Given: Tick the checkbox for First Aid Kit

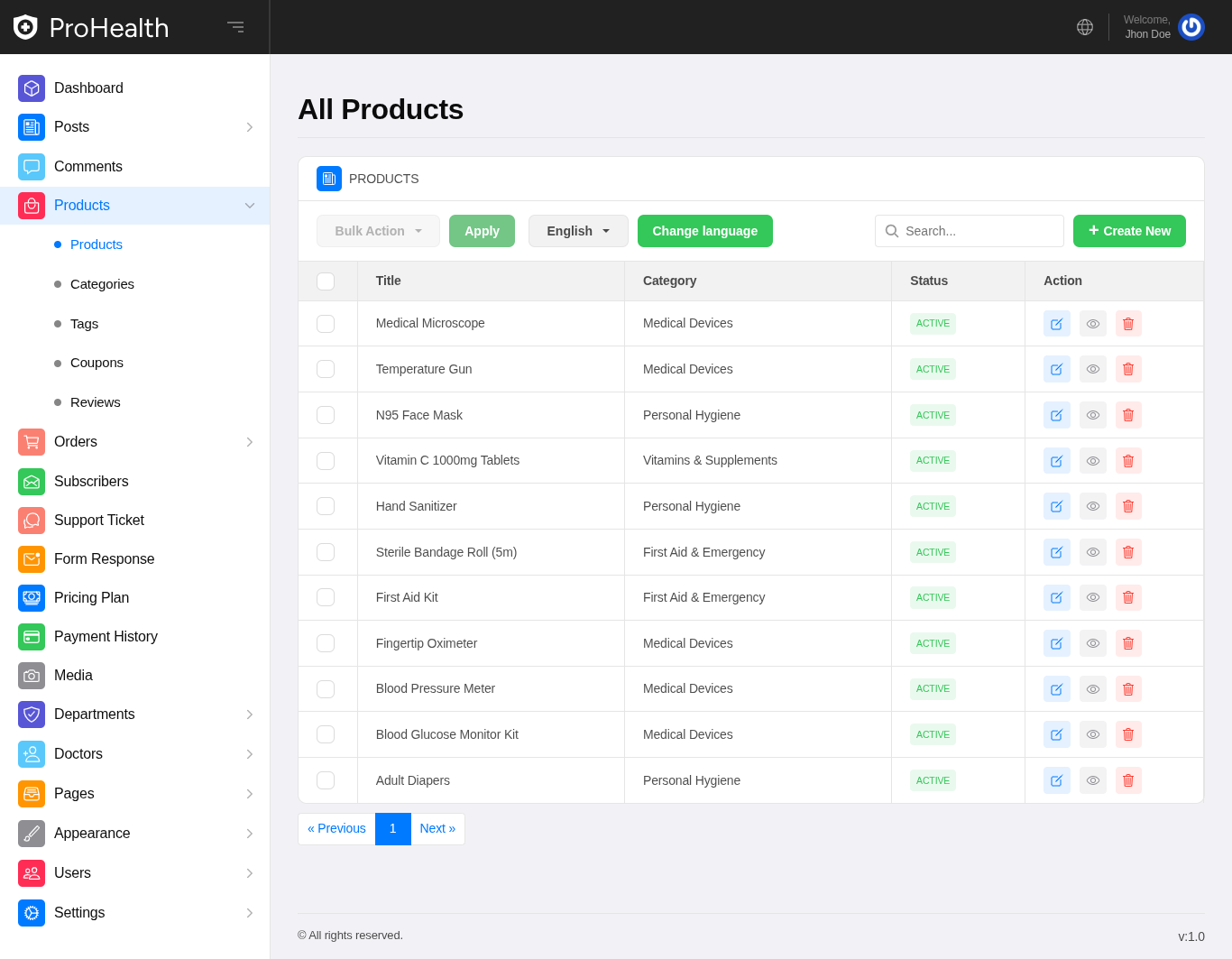Looking at the screenshot, I should click(x=326, y=597).
